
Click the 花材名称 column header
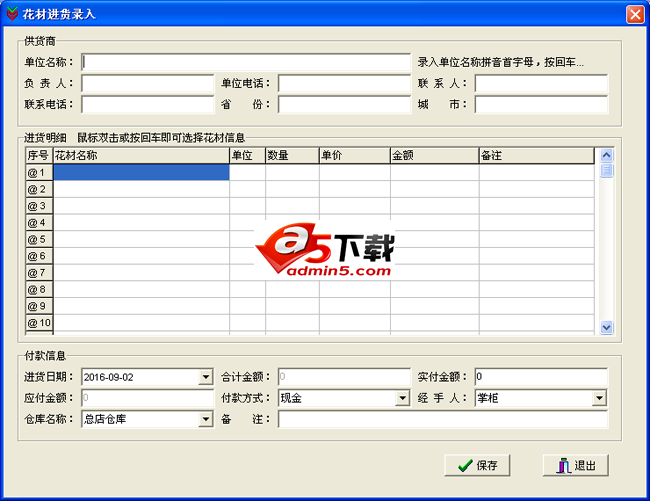[141, 156]
